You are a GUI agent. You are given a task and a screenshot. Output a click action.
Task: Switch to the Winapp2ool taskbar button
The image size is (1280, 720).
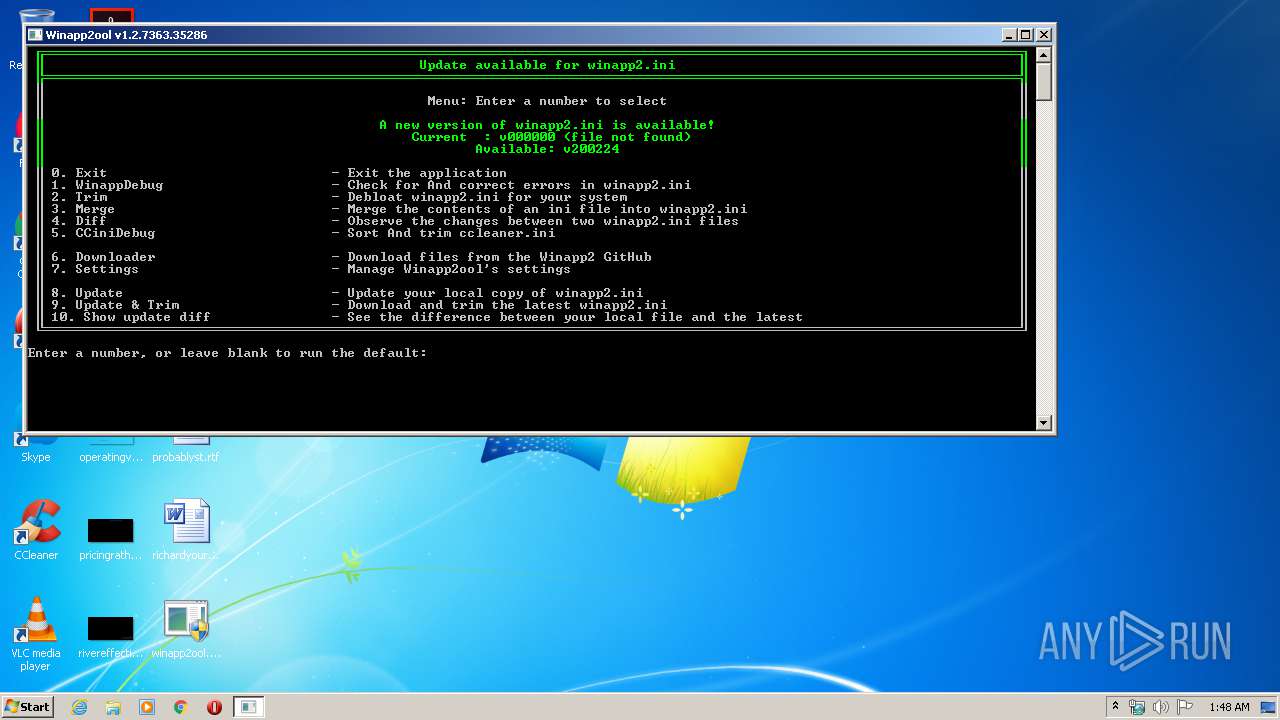(249, 707)
